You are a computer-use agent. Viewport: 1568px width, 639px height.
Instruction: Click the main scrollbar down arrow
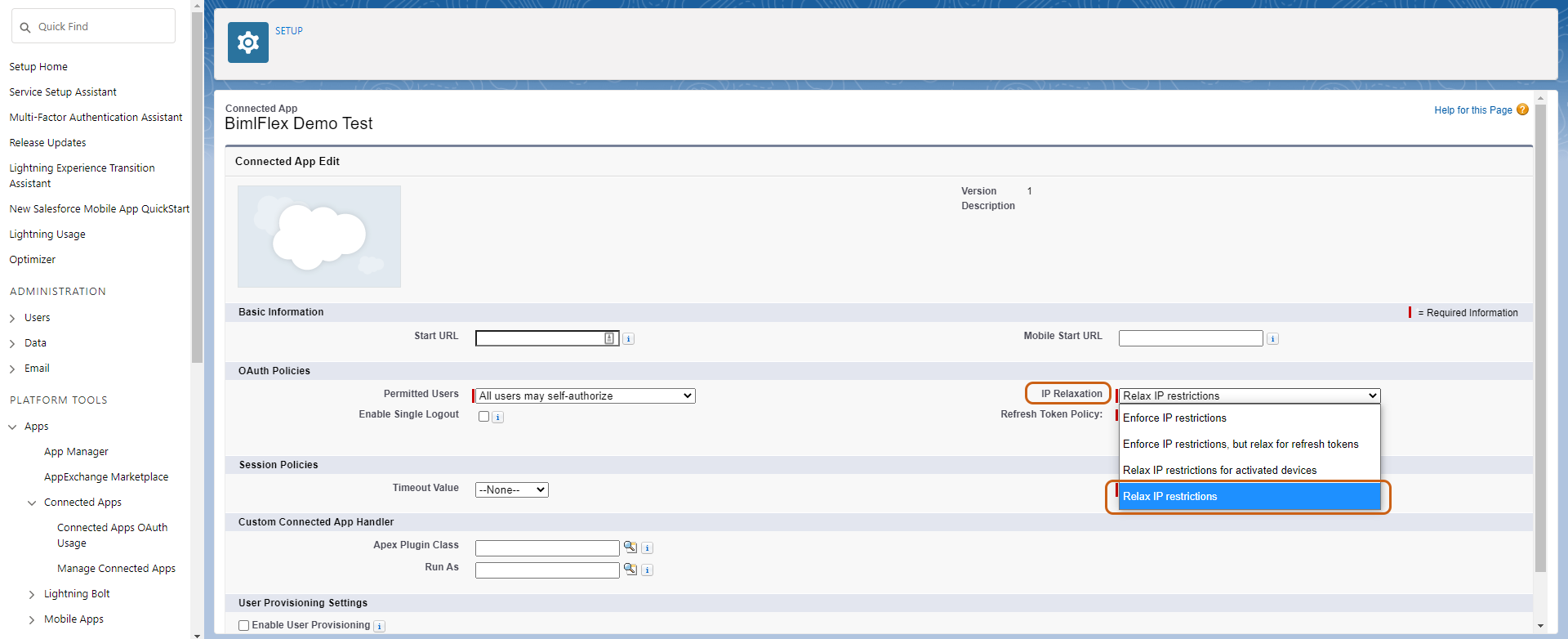click(1541, 626)
